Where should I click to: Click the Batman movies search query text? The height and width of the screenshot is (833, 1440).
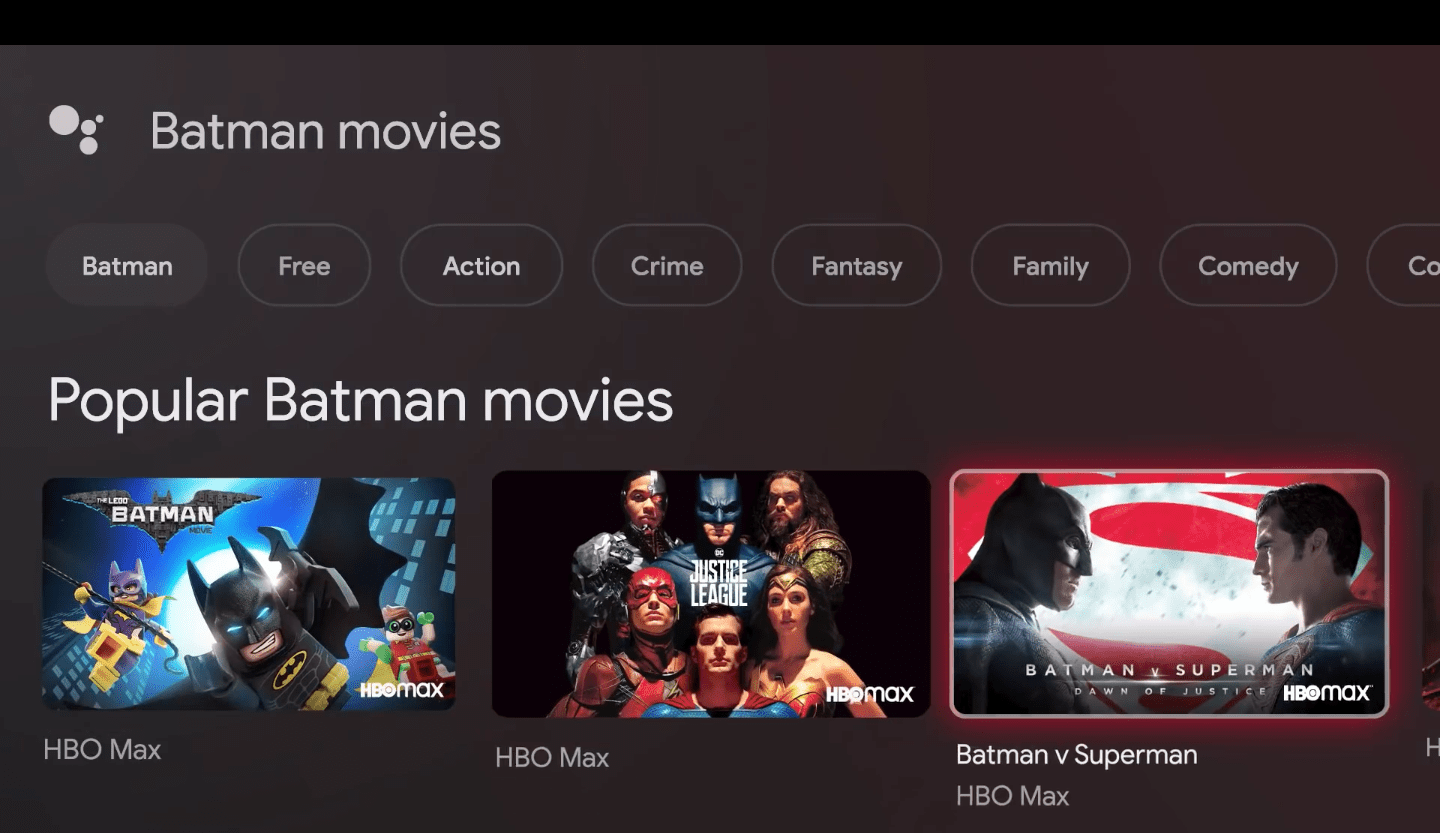[326, 131]
